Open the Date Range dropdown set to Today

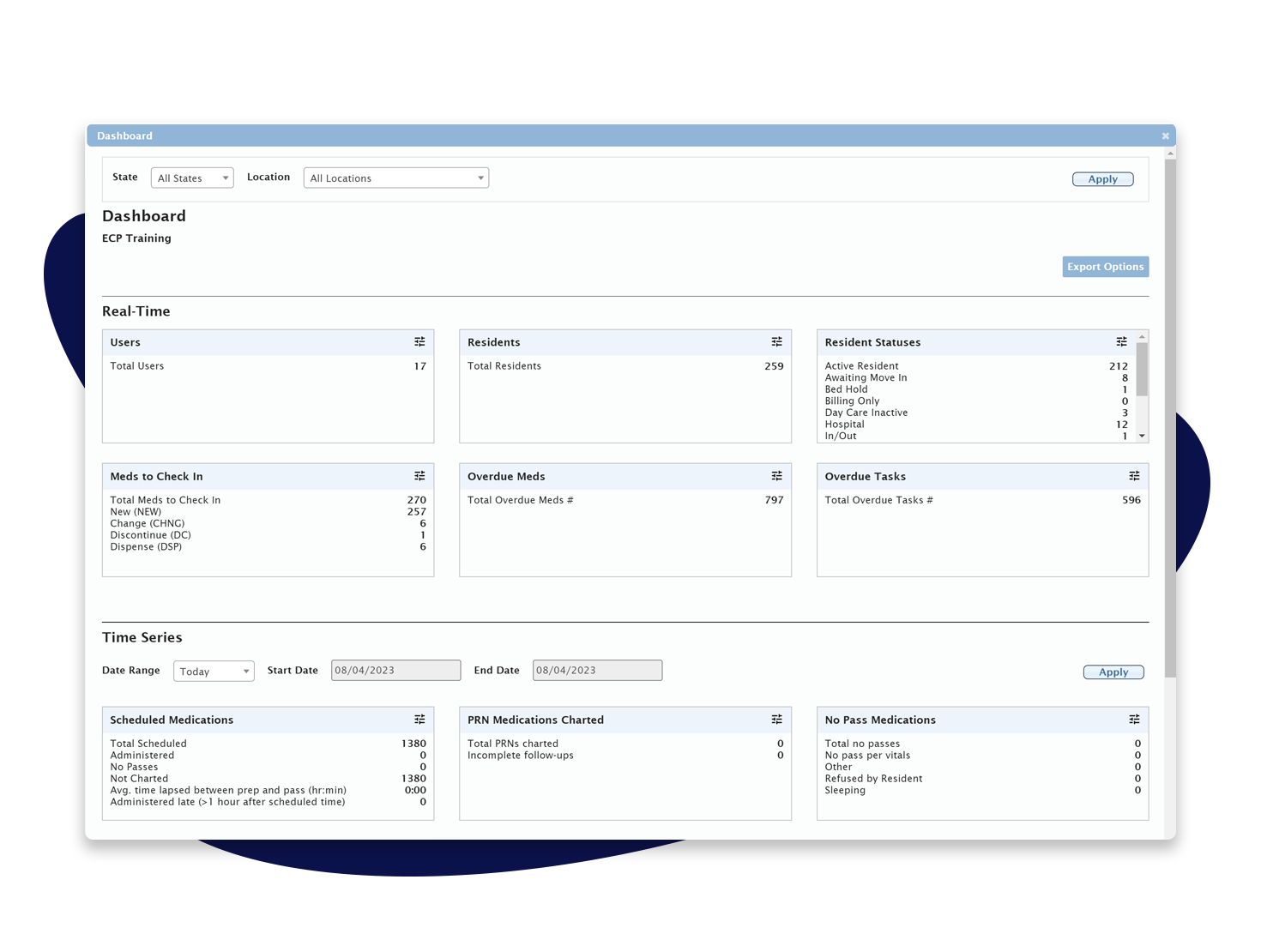tap(213, 671)
